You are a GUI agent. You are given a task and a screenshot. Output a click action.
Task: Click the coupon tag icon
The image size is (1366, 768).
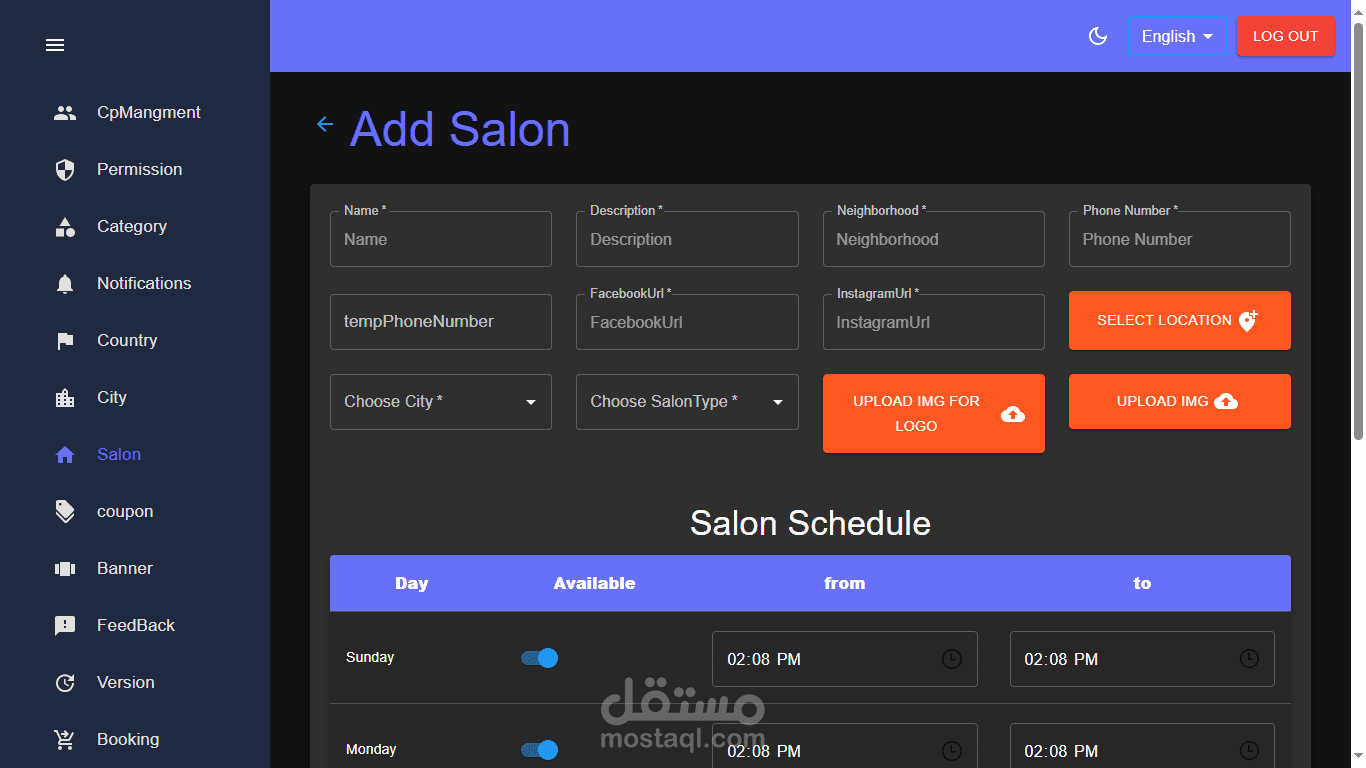pos(65,512)
